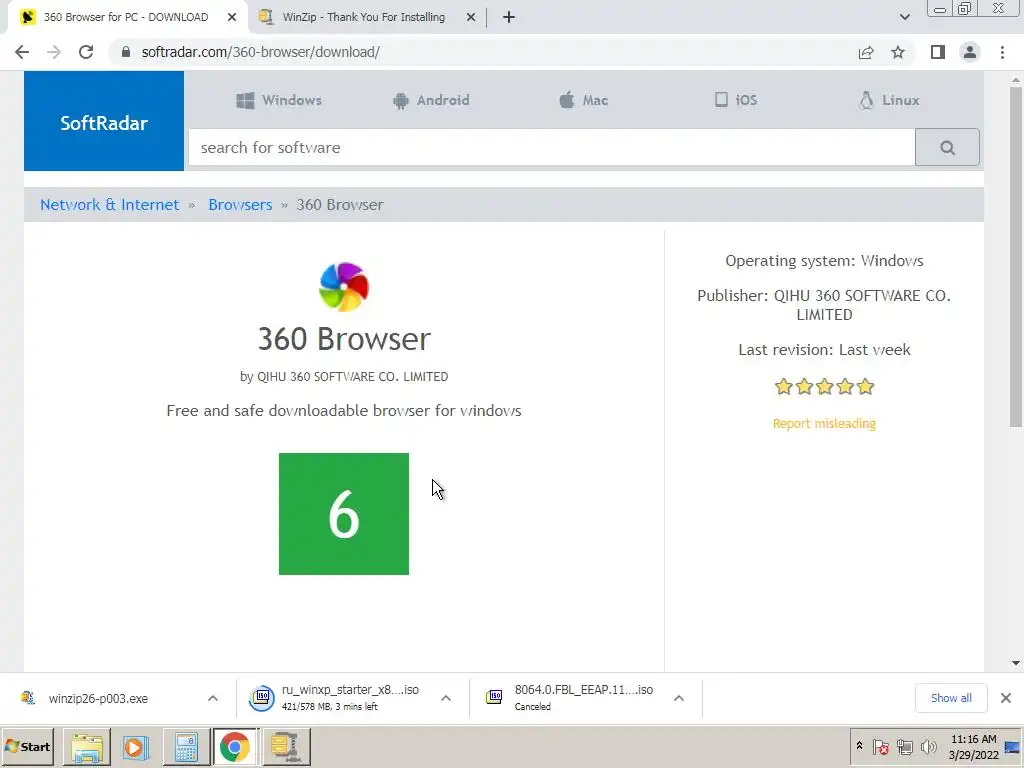Image resolution: width=1024 pixels, height=768 pixels.
Task: Expand options for 8064.0.FBL_EEAP iso download
Action: pos(679,699)
